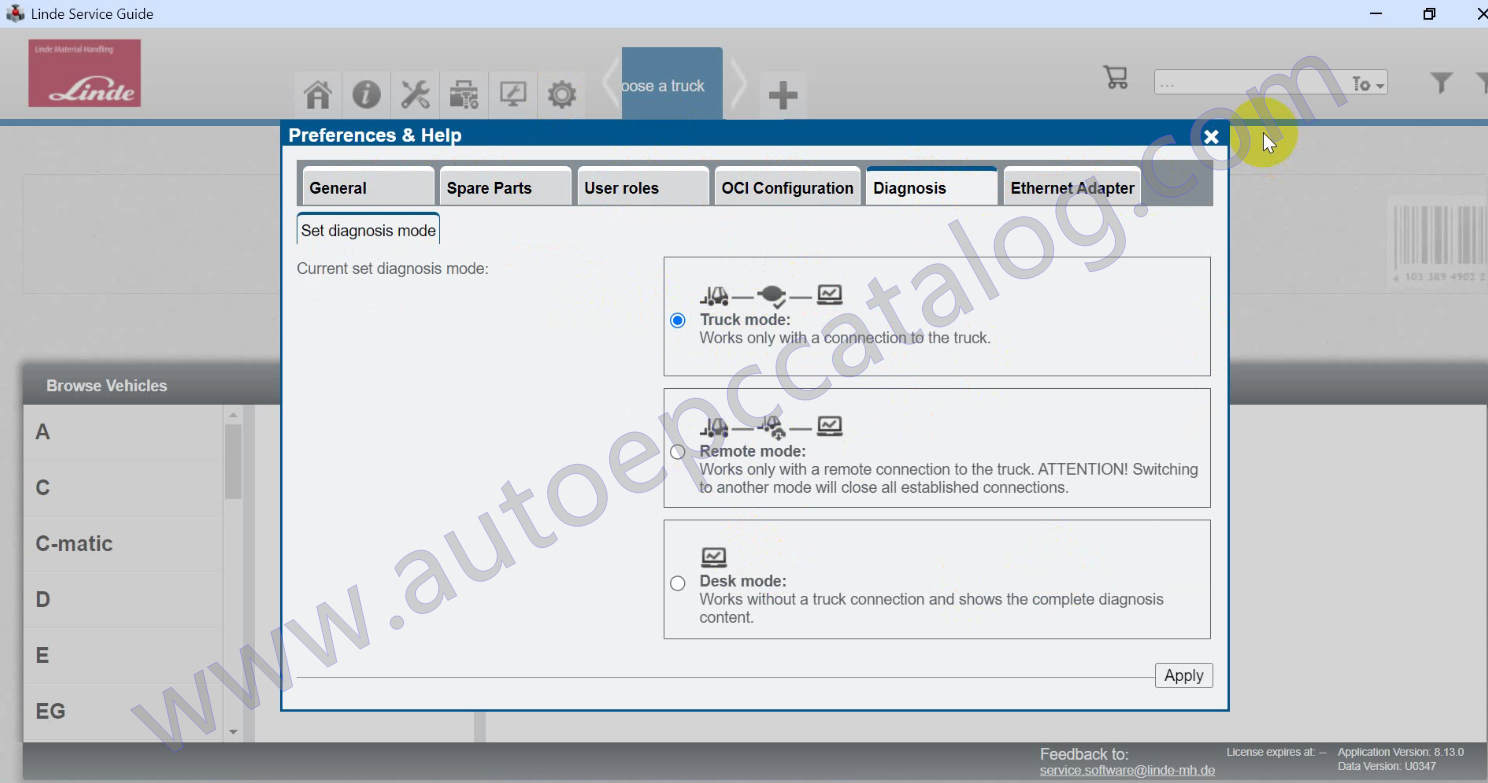Open the shopping cart icon
The height and width of the screenshot is (783, 1488).
coord(1116,78)
